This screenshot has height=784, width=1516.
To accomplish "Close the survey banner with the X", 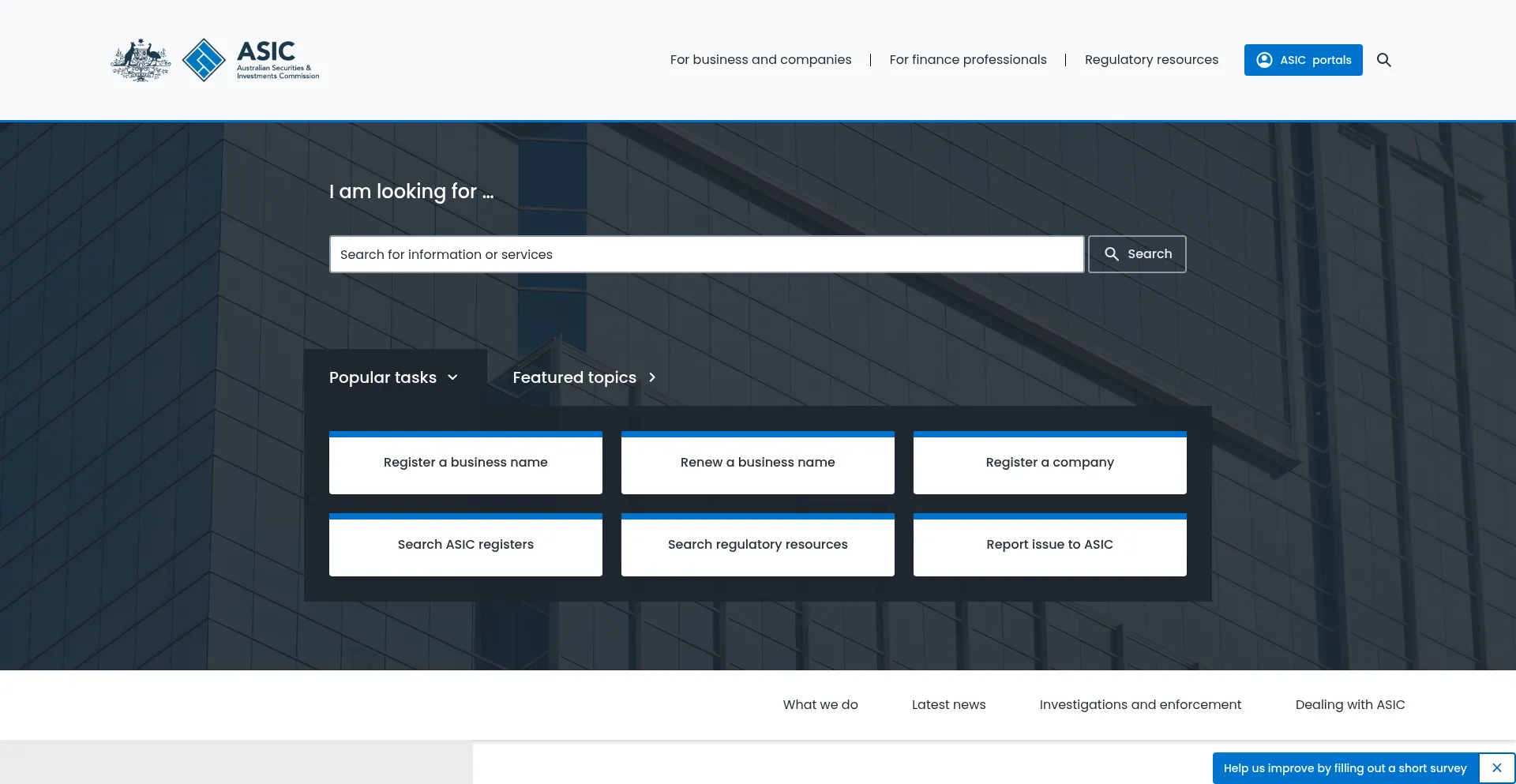I will [x=1497, y=767].
